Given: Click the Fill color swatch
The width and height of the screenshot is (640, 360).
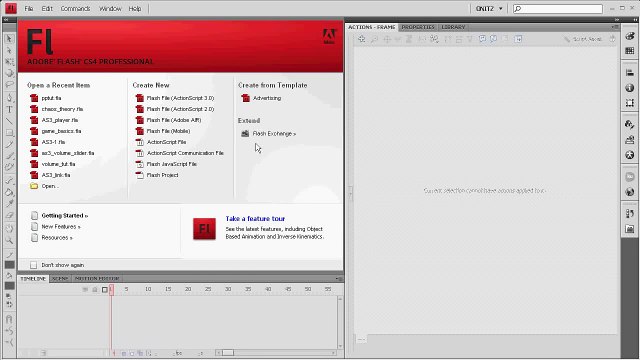Looking at the screenshot, I should tap(9, 286).
